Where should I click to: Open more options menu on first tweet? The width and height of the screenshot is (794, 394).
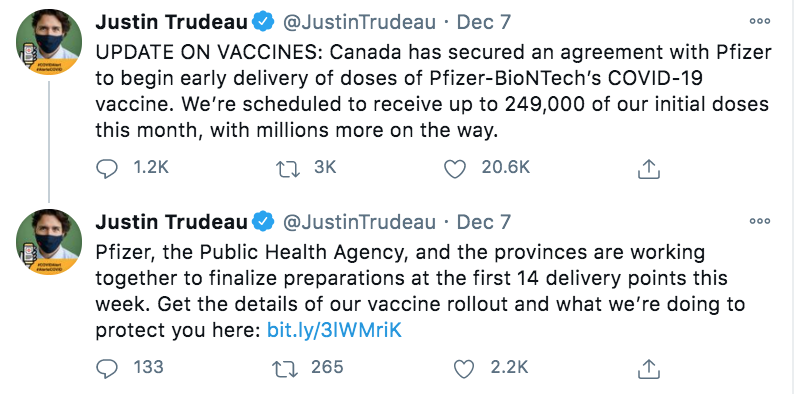tap(760, 22)
